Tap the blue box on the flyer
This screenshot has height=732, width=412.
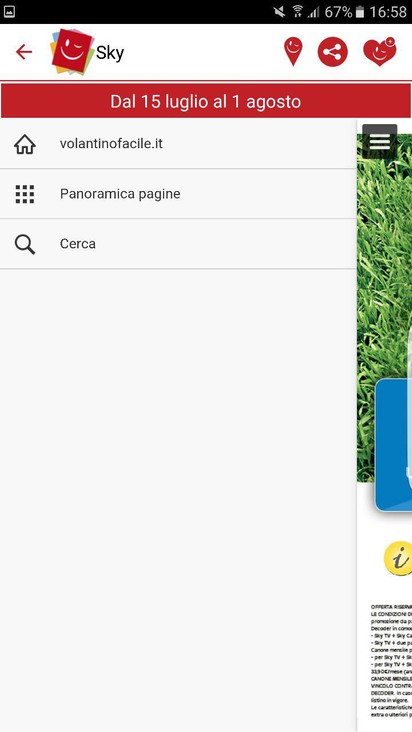[x=393, y=445]
